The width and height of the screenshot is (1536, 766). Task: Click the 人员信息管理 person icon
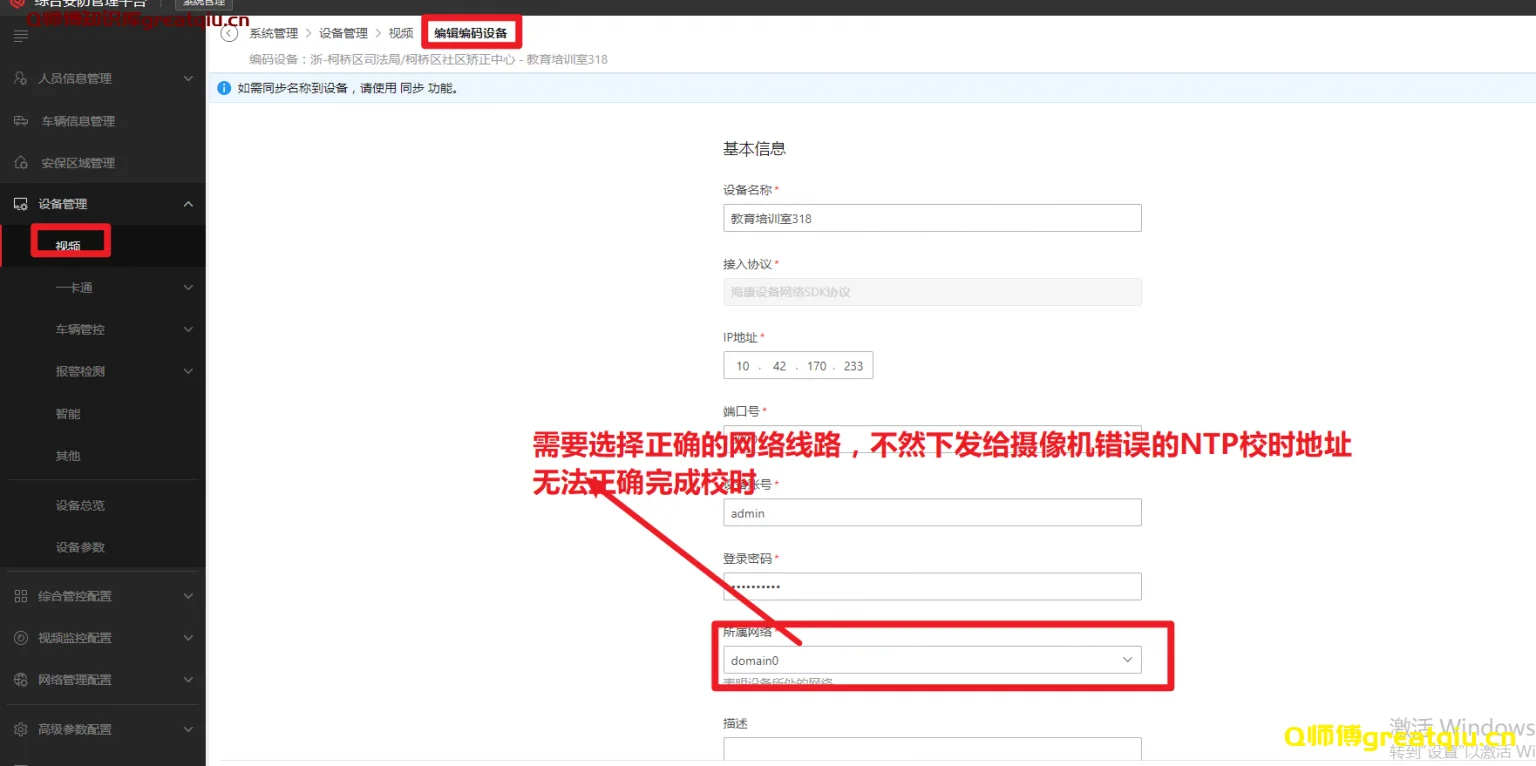tap(21, 78)
